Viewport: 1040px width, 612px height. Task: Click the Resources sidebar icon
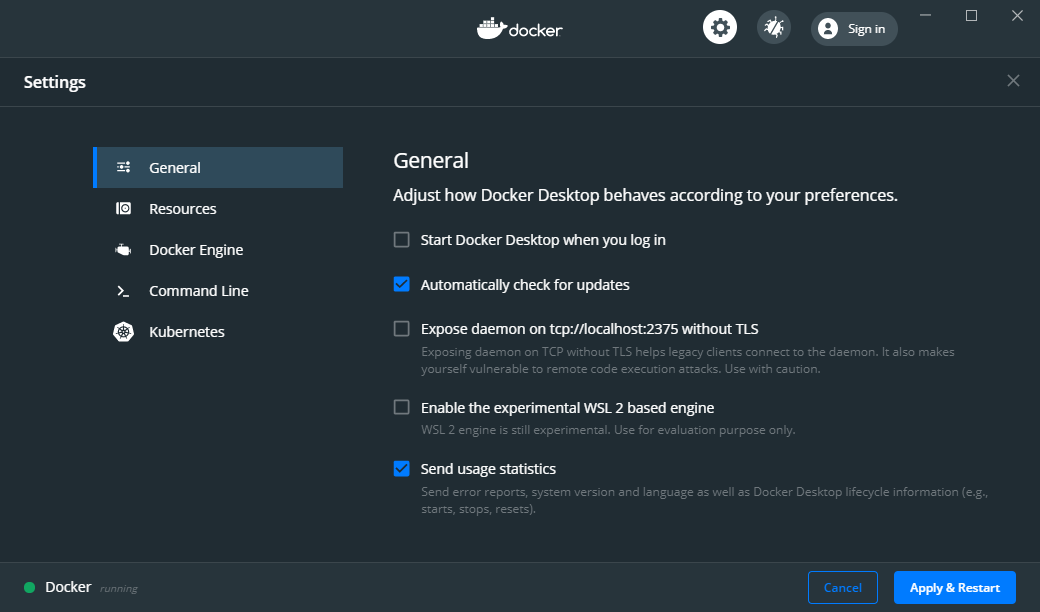coord(124,208)
